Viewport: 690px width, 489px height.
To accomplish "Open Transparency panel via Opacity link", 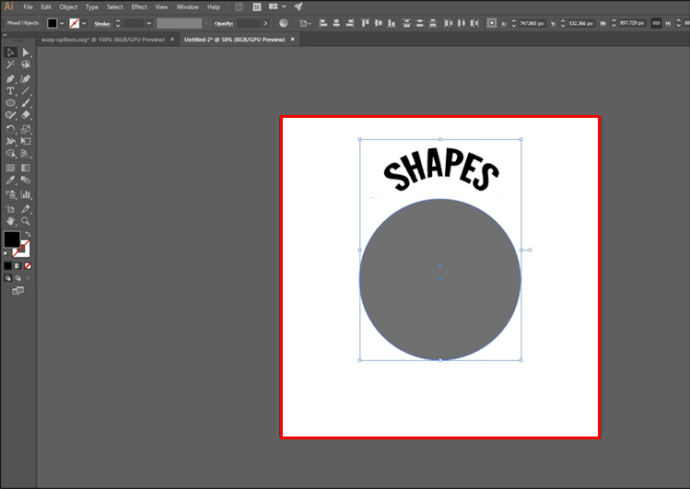I will point(224,23).
